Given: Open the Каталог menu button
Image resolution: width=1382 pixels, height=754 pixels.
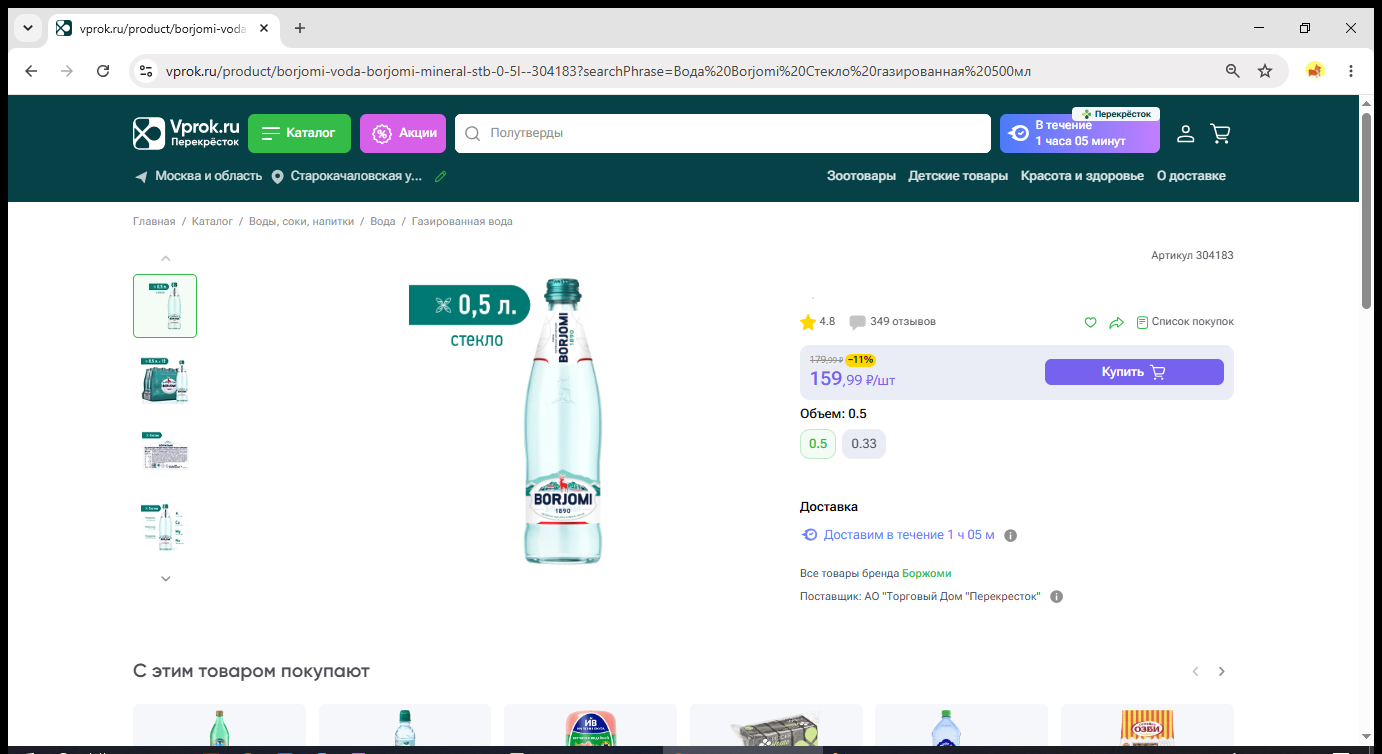Looking at the screenshot, I should pyautogui.click(x=299, y=133).
